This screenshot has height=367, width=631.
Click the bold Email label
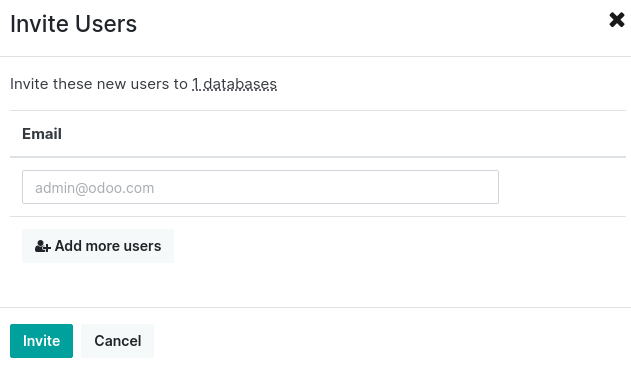42,134
